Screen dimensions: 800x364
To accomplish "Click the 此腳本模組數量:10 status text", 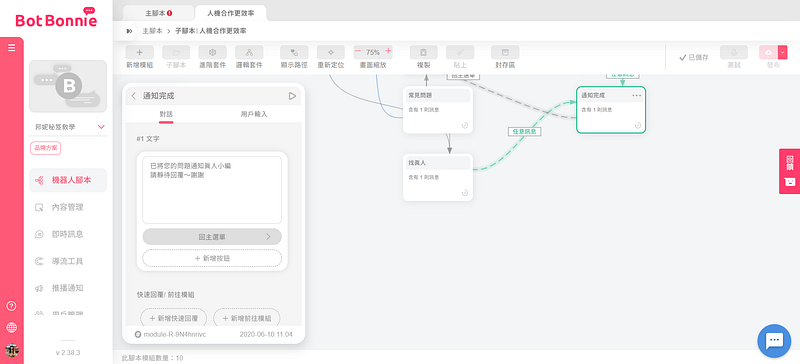I will [x=153, y=358].
